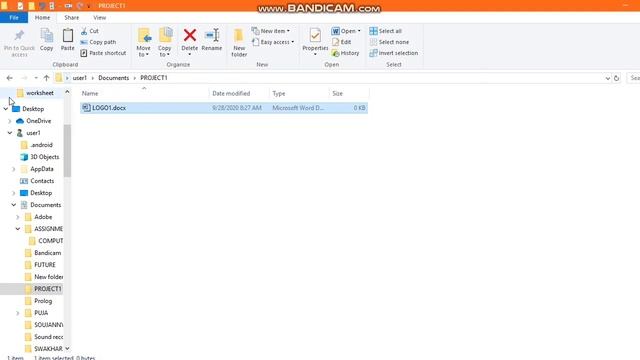View file History
Screen dimensions: 640x360
coord(345,53)
